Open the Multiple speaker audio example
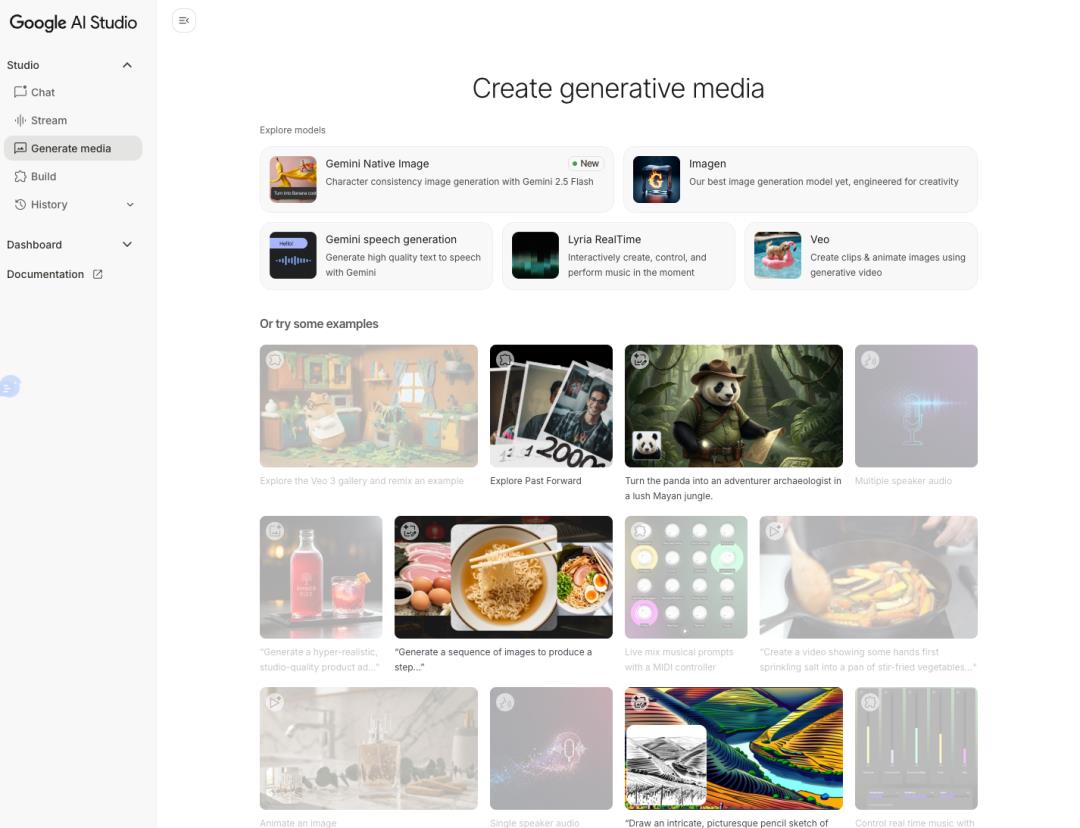Viewport: 1080px width, 828px height. [916, 406]
